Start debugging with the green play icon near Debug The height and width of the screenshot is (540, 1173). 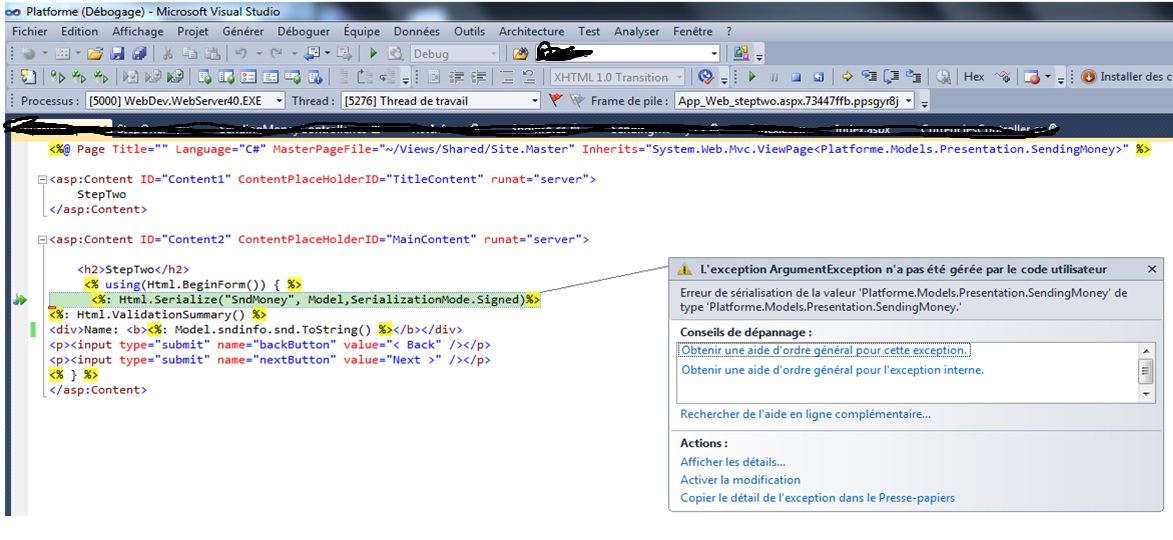[373, 54]
